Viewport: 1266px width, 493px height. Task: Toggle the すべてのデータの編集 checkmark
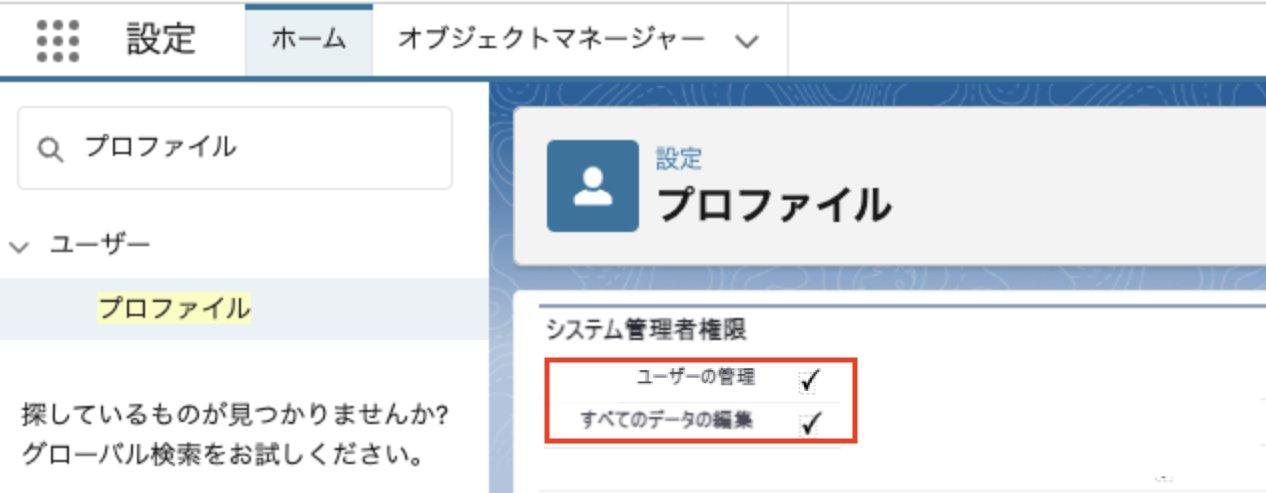pyautogui.click(x=810, y=423)
